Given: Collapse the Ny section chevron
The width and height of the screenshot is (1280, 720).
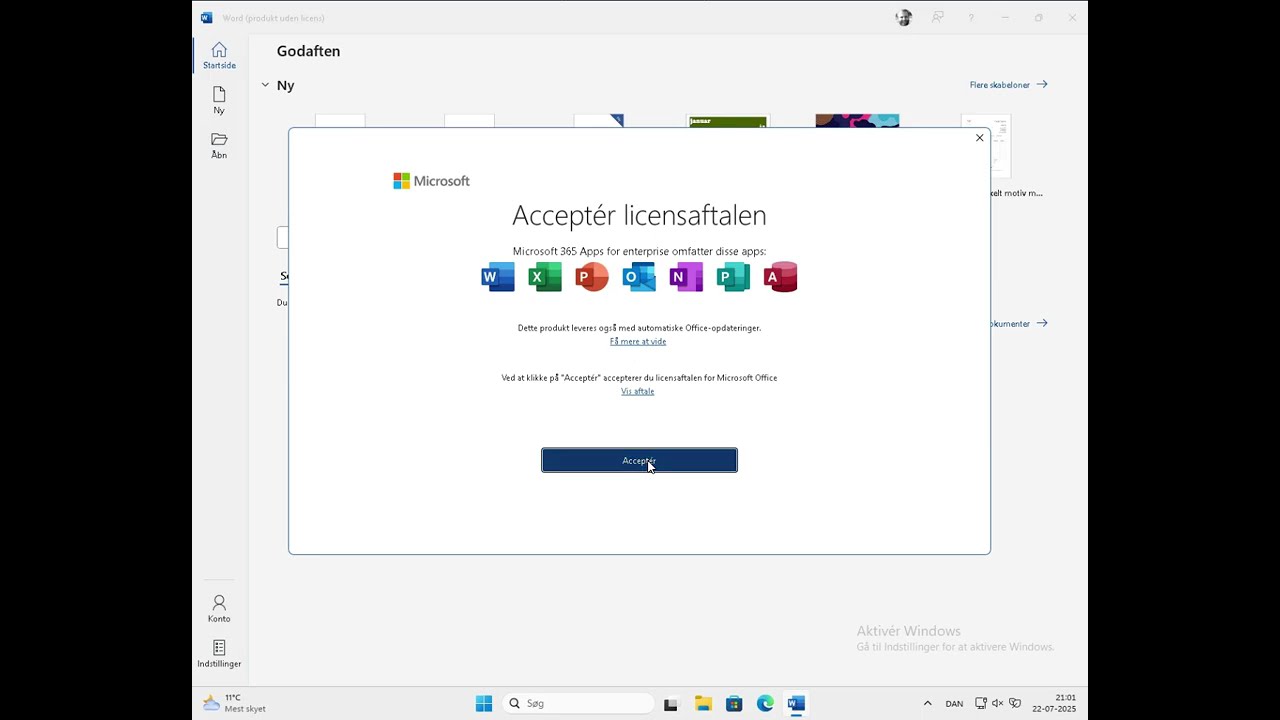Looking at the screenshot, I should point(265,85).
